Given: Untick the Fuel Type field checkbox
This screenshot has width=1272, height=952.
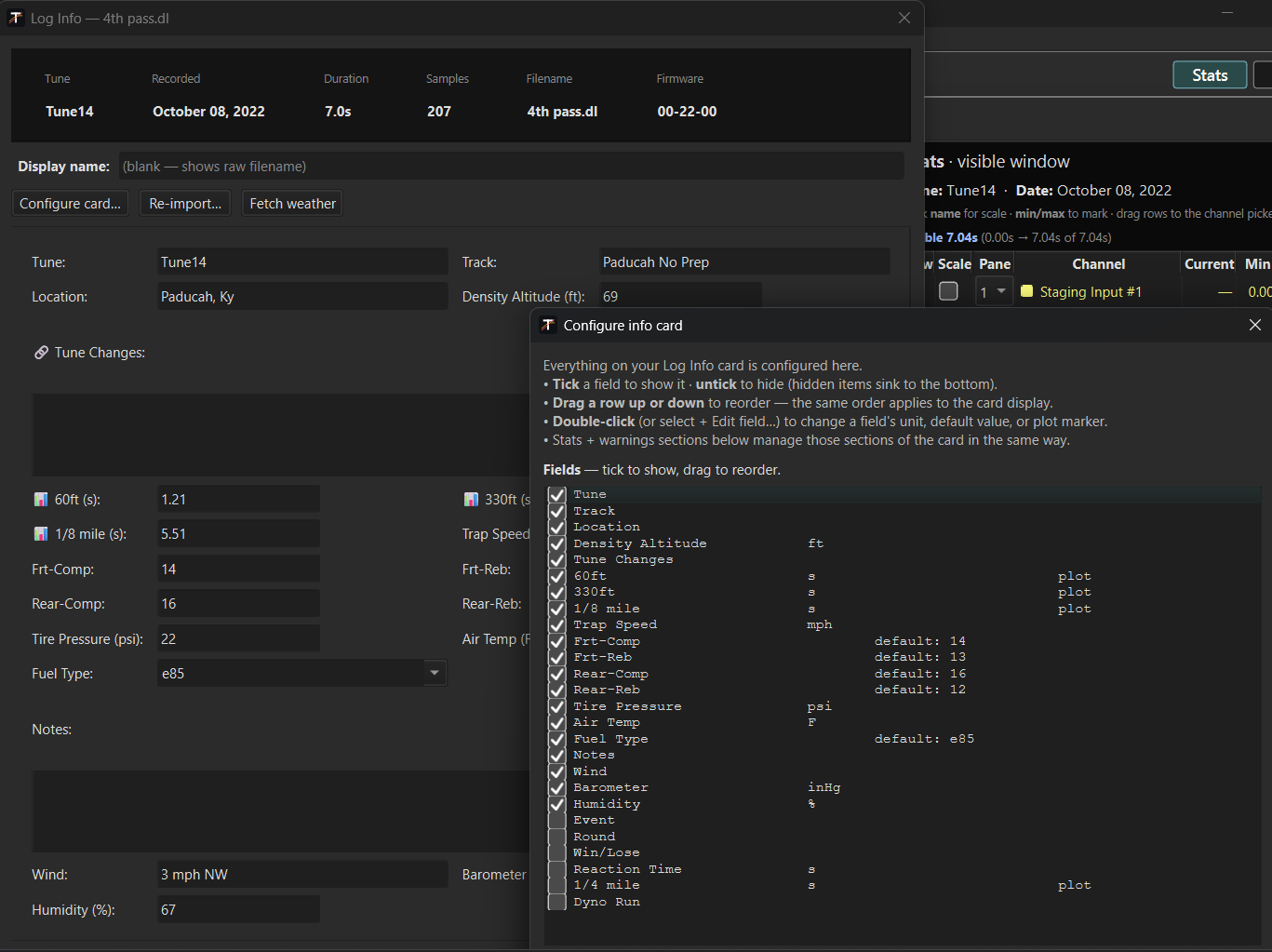Looking at the screenshot, I should coord(557,739).
